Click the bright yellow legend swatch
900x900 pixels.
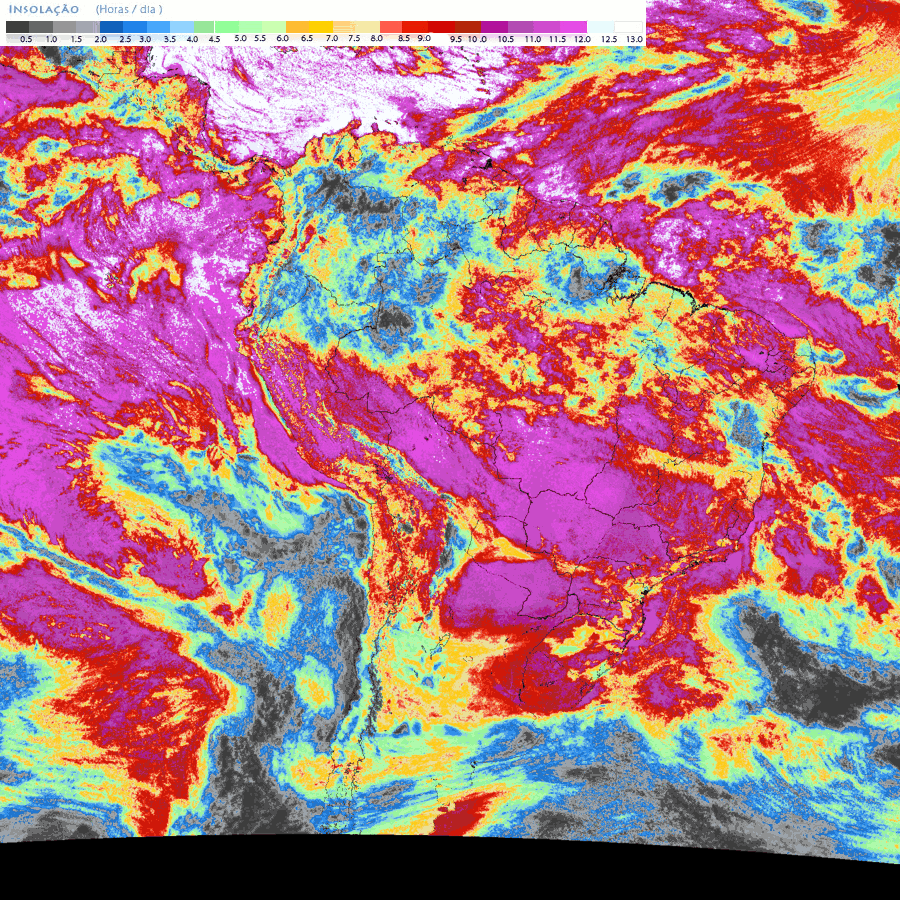click(321, 27)
